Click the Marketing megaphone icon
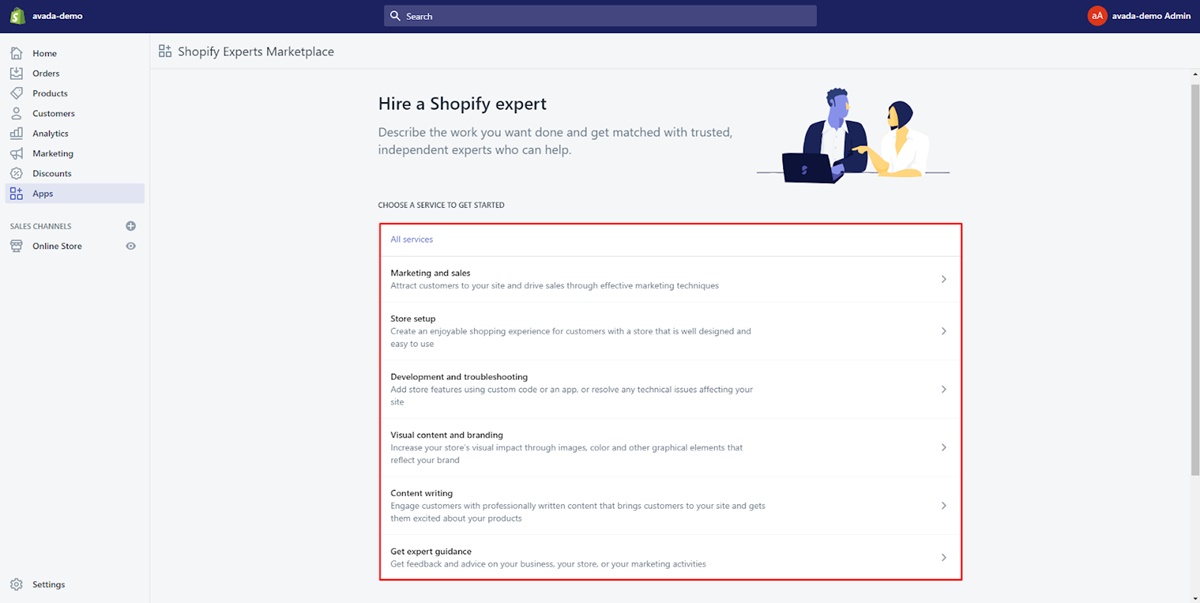This screenshot has width=1200, height=603. [x=16, y=153]
